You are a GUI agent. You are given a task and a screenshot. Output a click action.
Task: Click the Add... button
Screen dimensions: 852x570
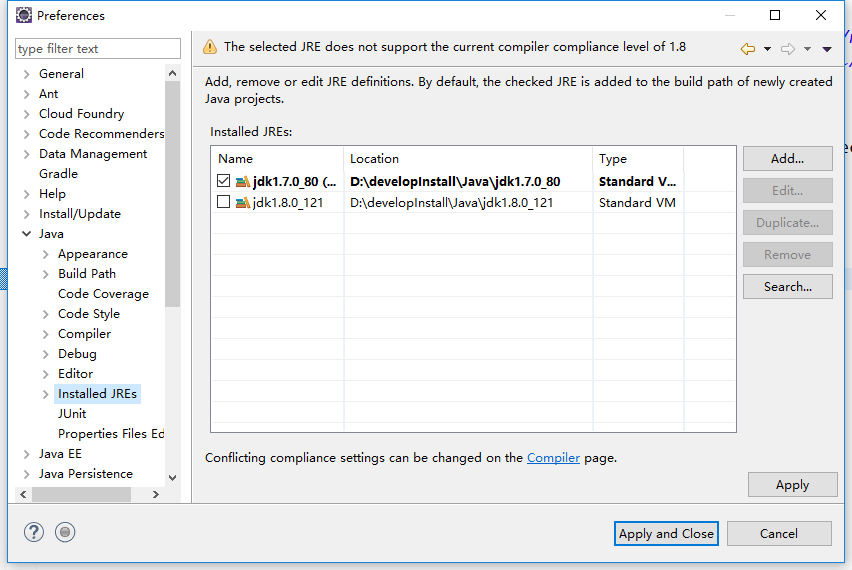[x=787, y=159]
